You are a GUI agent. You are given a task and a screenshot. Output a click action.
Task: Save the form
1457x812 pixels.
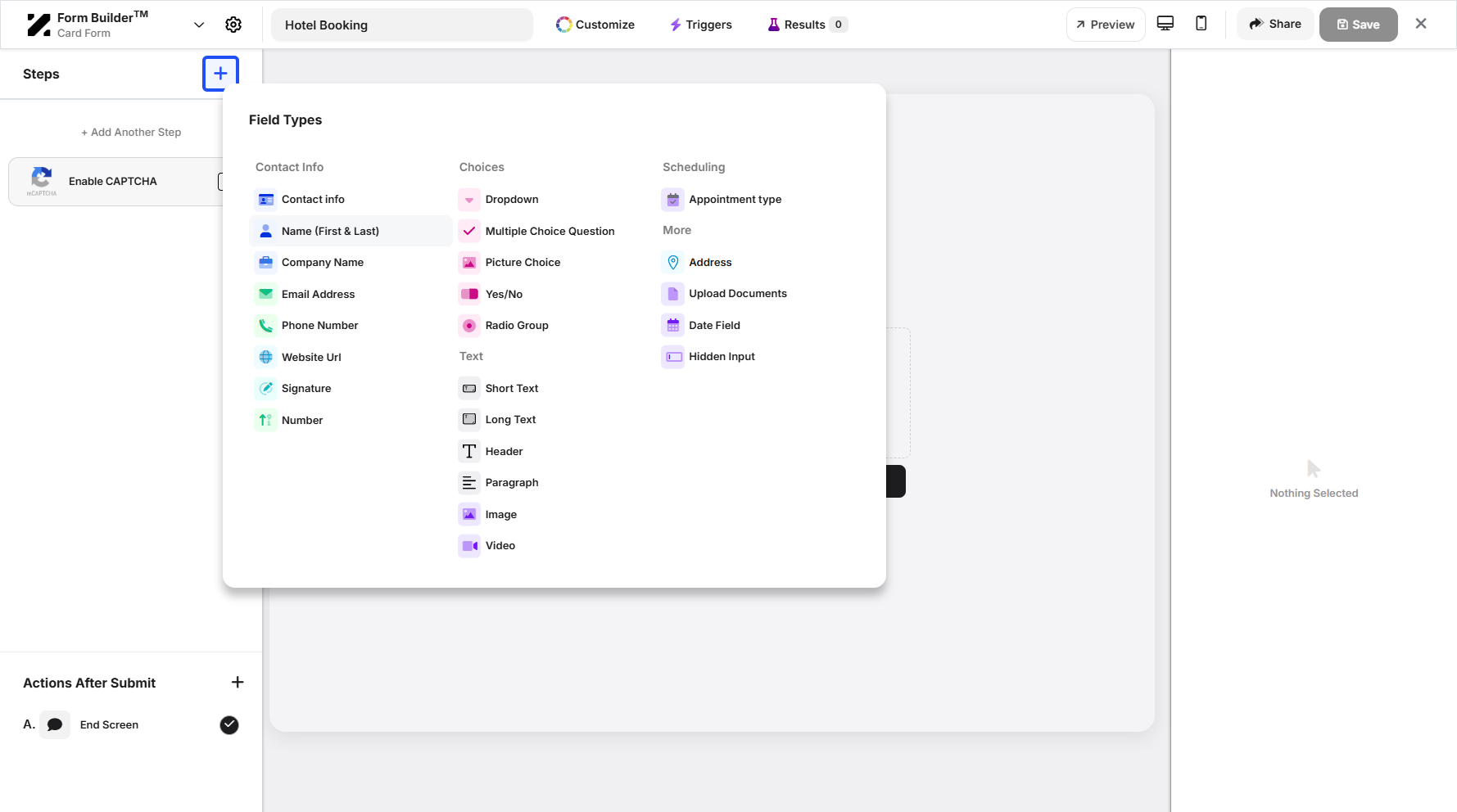tap(1358, 25)
